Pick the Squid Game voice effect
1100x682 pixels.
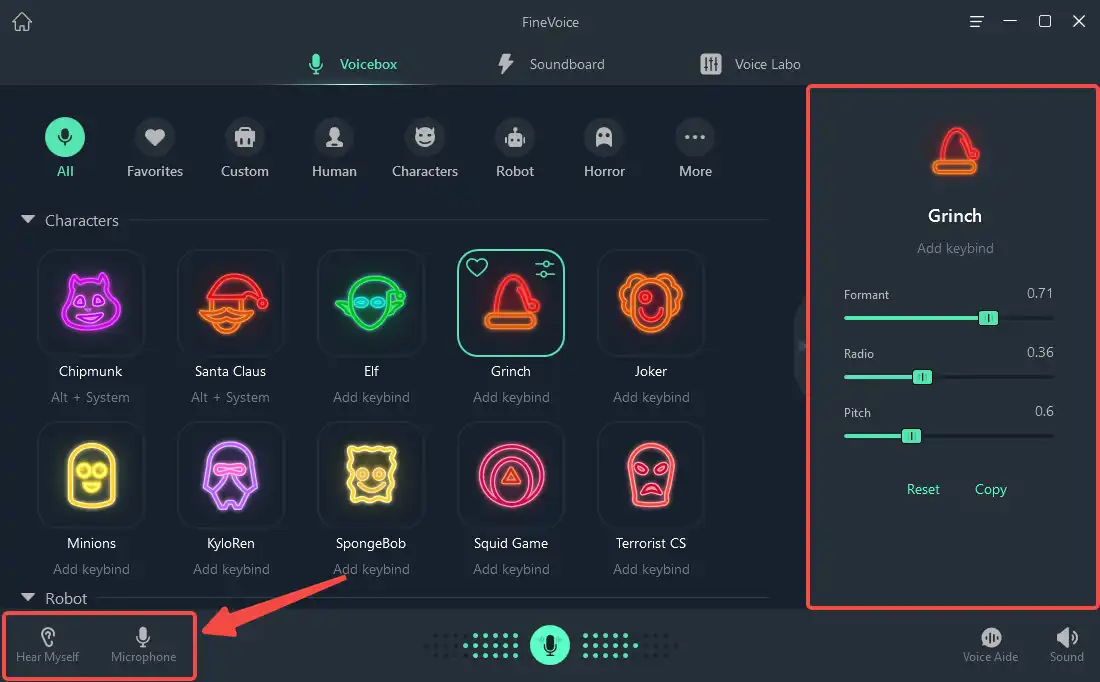pos(511,475)
